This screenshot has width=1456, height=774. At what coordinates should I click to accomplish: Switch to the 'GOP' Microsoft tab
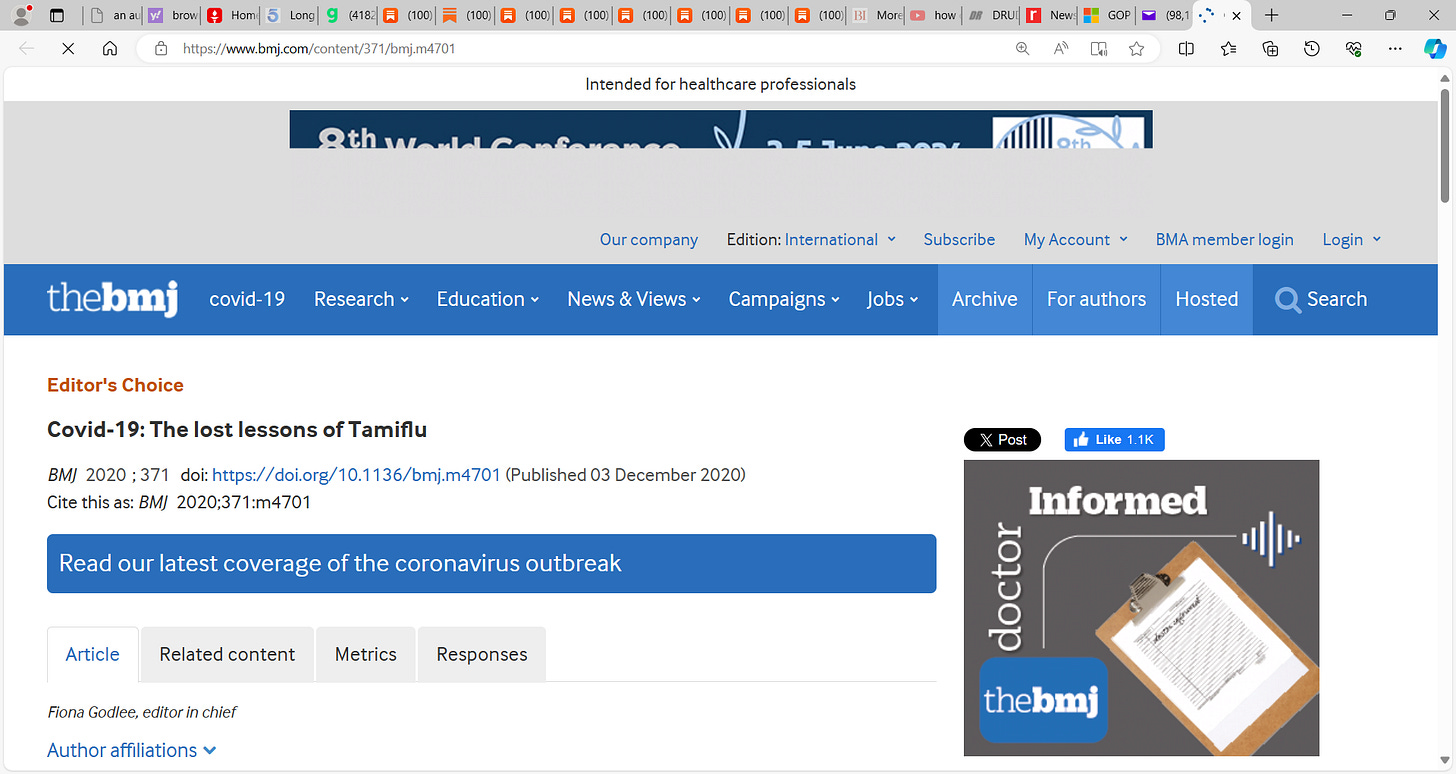1108,15
